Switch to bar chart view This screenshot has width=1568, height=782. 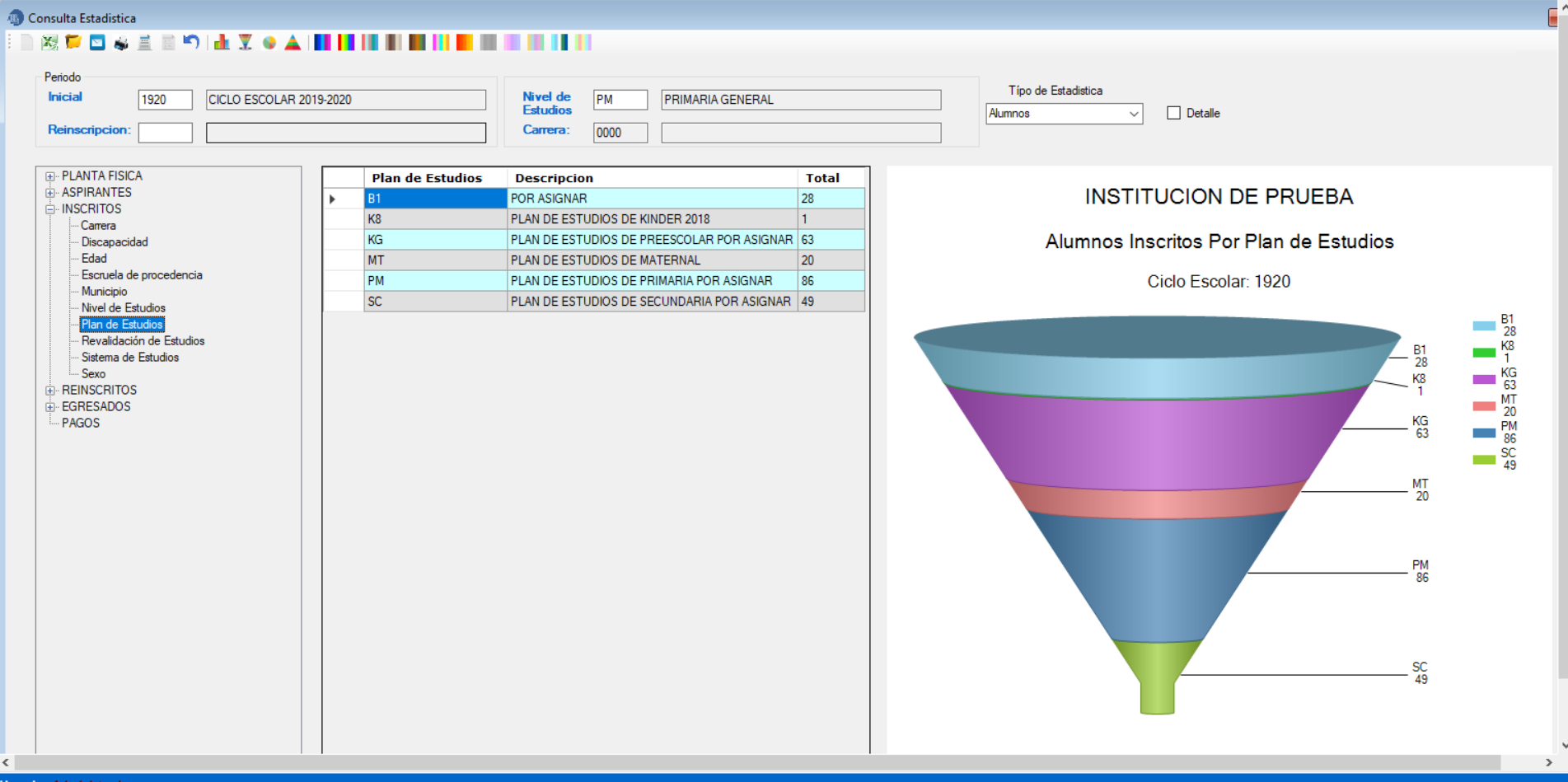click(222, 43)
